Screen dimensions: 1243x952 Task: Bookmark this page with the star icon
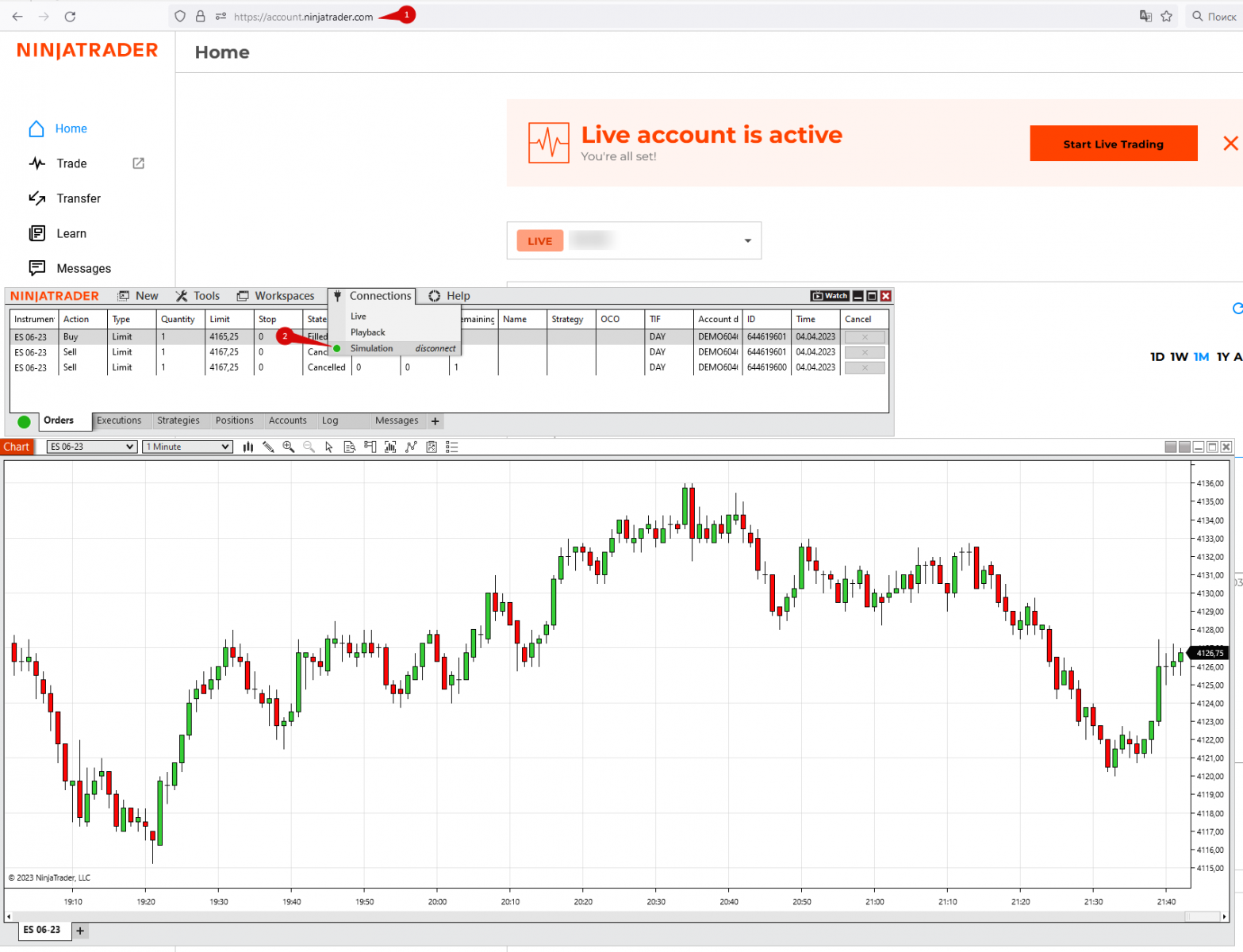click(1167, 16)
